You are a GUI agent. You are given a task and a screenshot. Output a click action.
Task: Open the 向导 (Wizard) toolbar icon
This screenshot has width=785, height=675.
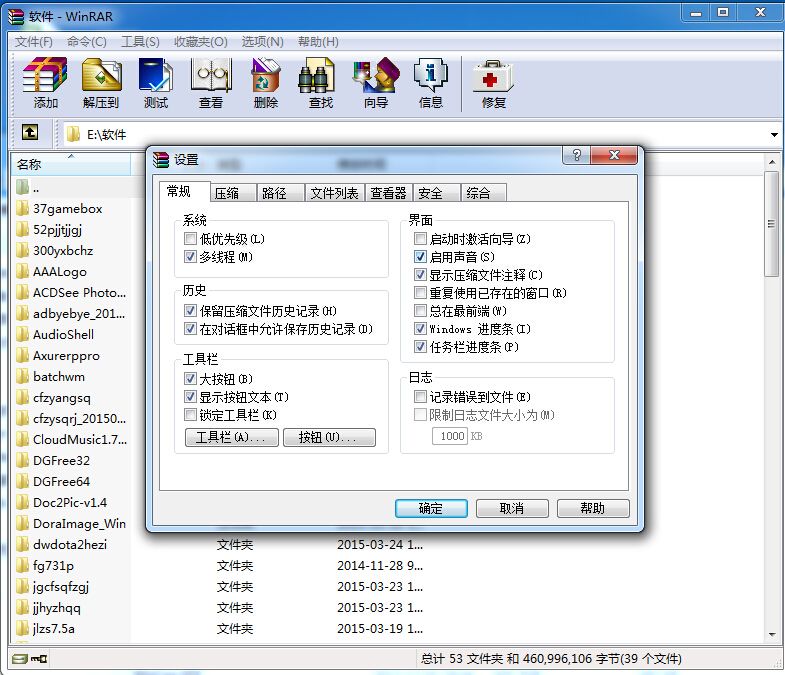coord(376,75)
